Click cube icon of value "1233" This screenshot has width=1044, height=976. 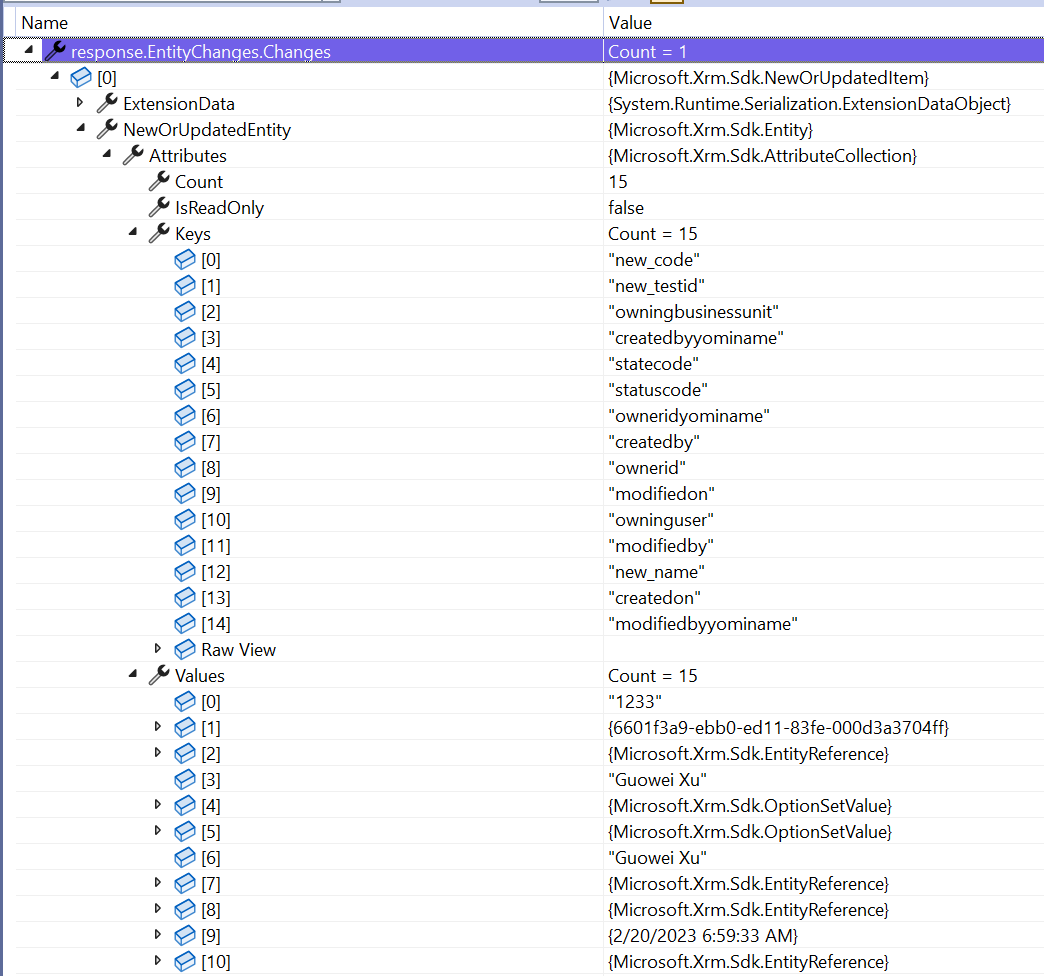tap(184, 702)
